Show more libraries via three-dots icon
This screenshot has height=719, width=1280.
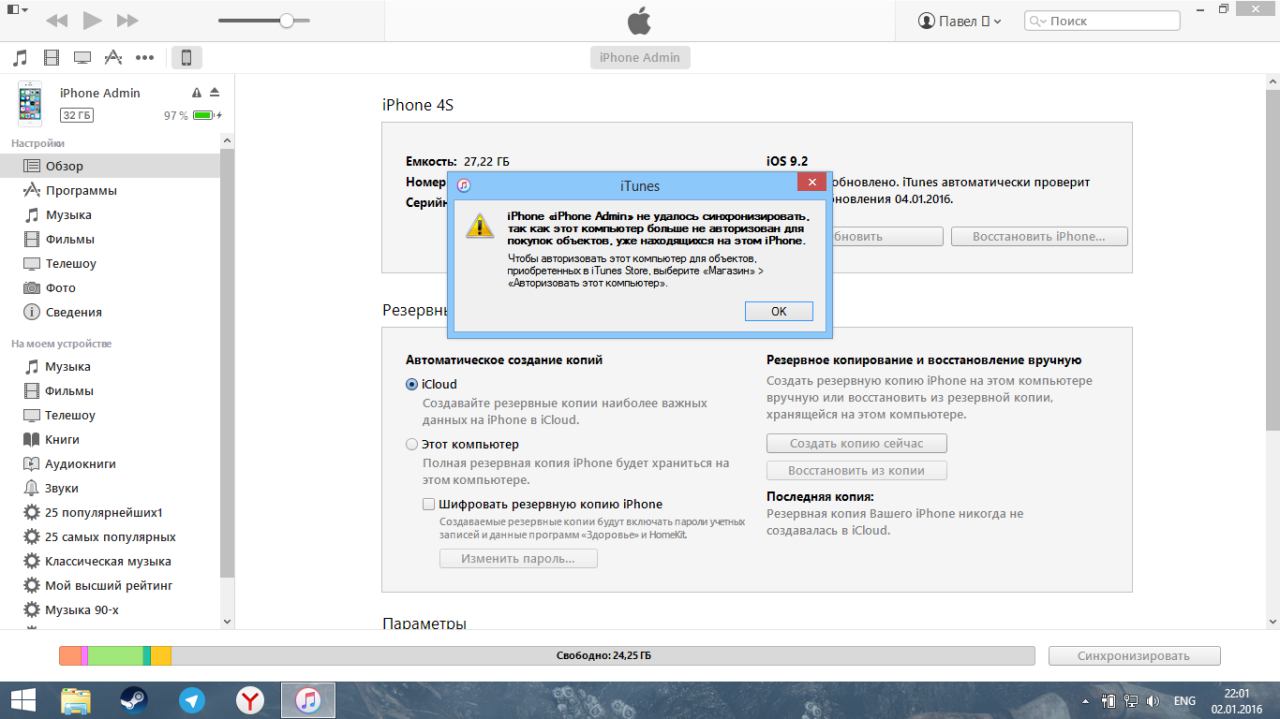145,58
